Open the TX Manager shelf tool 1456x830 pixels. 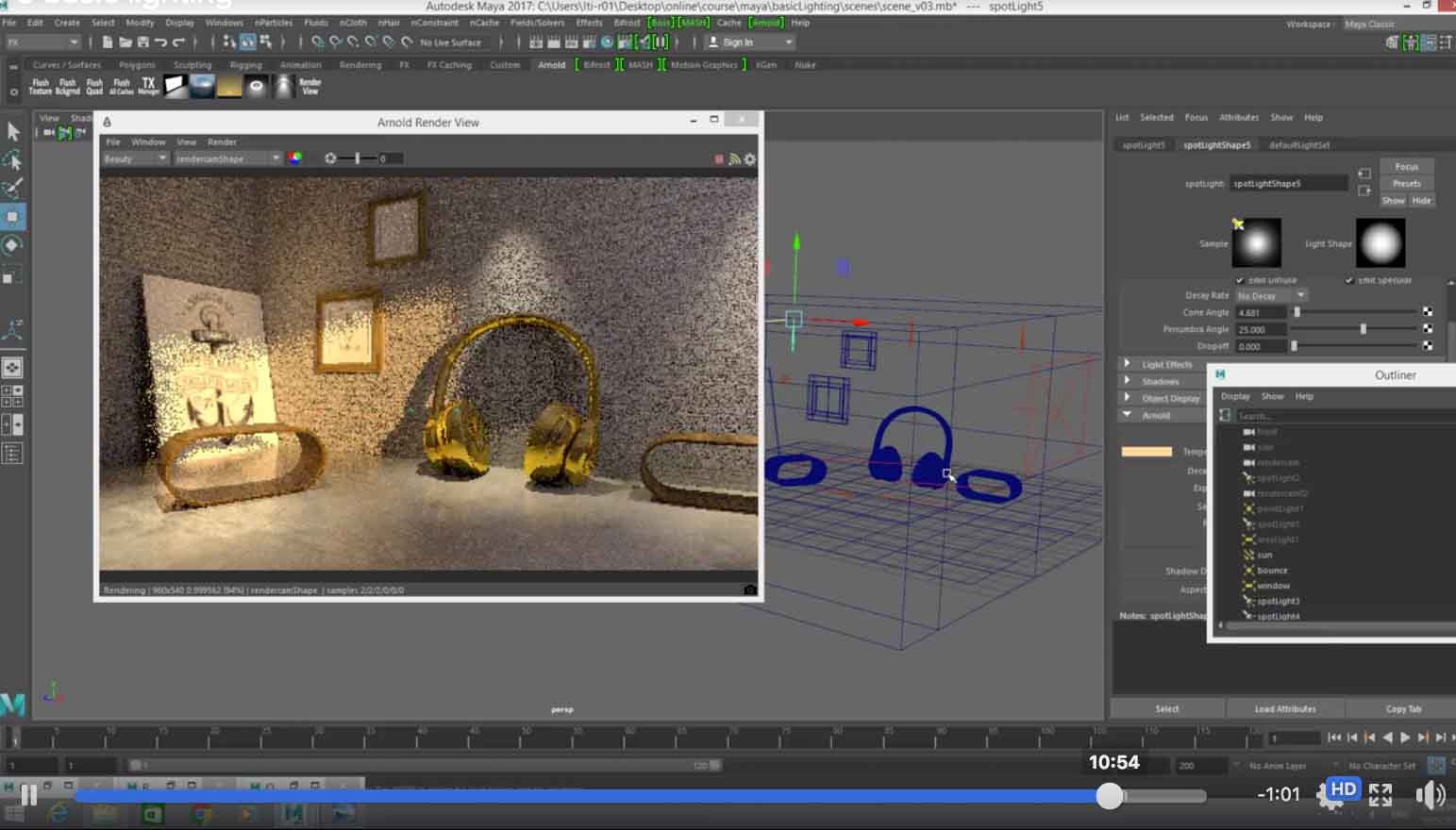(x=148, y=87)
